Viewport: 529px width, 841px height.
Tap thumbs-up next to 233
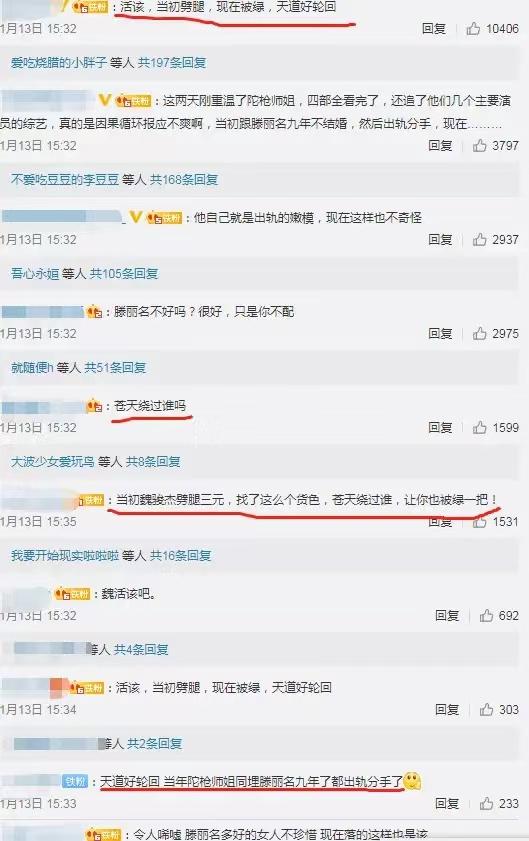[x=487, y=803]
